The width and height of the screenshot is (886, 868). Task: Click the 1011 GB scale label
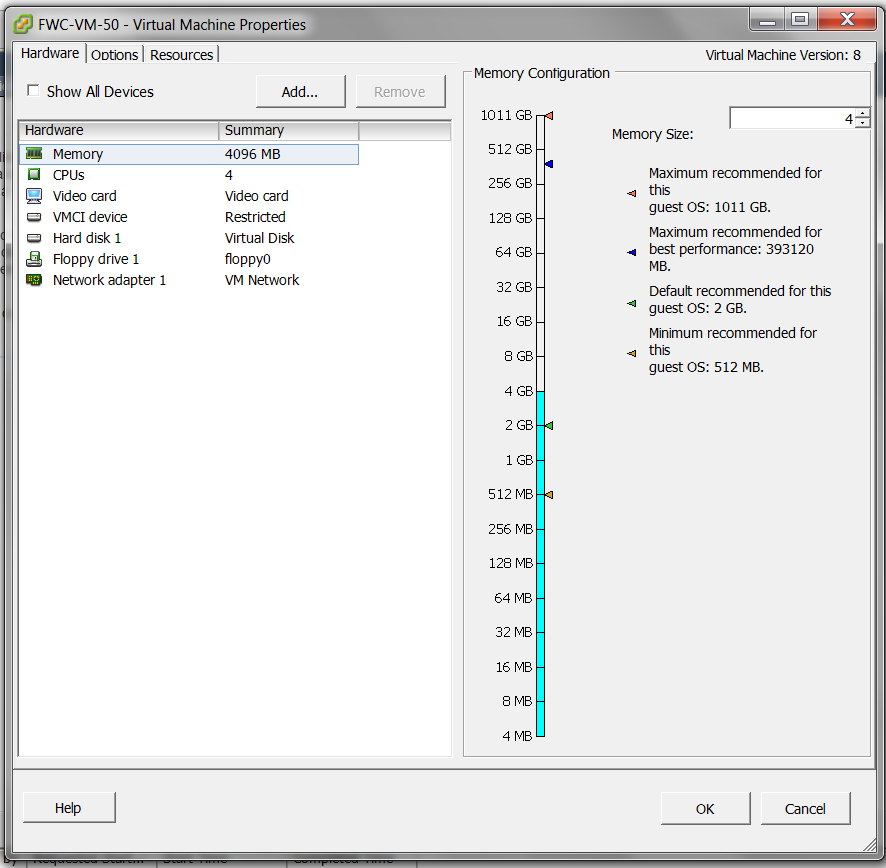click(x=506, y=115)
